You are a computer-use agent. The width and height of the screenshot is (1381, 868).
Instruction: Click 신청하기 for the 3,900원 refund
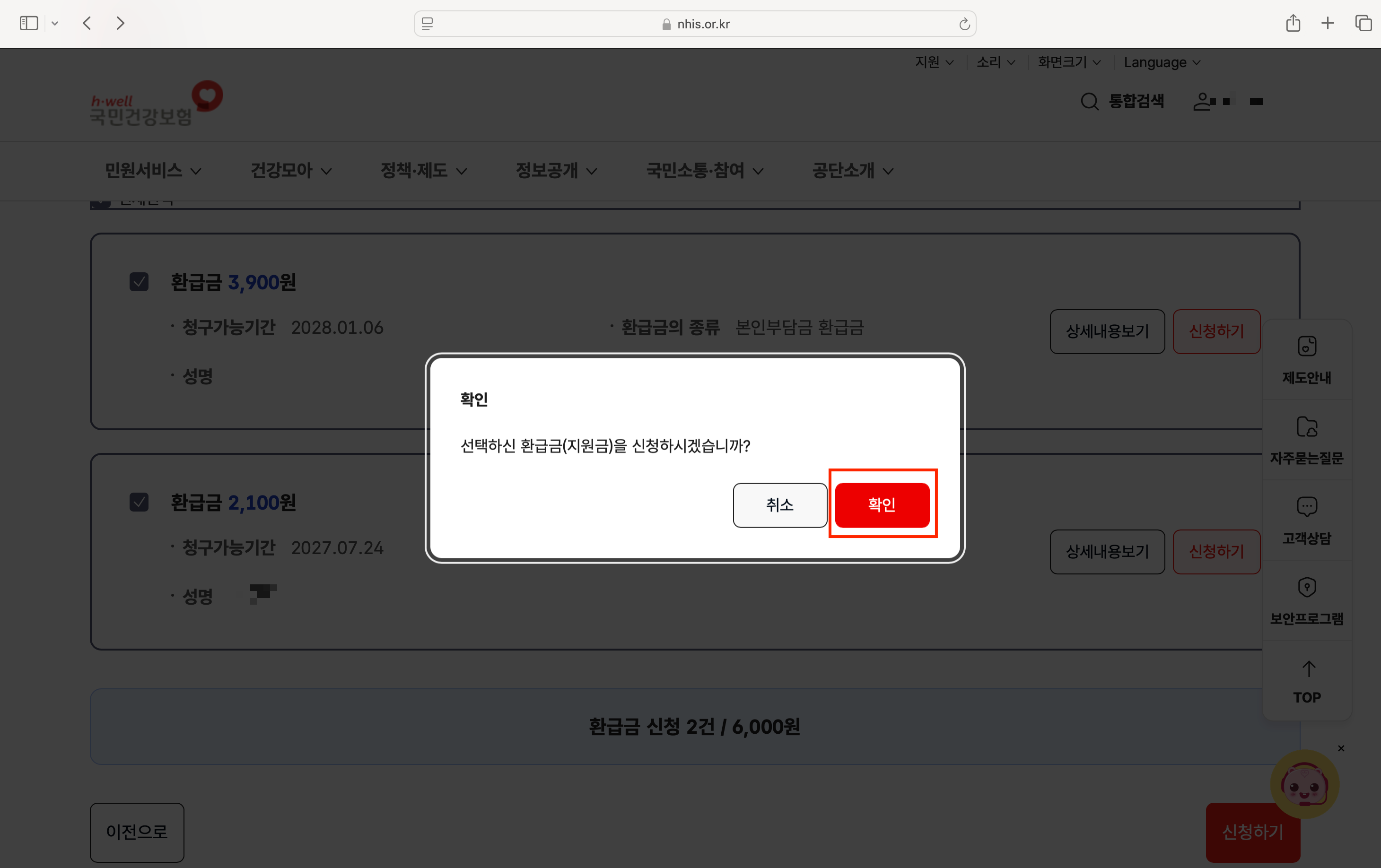tap(1216, 331)
